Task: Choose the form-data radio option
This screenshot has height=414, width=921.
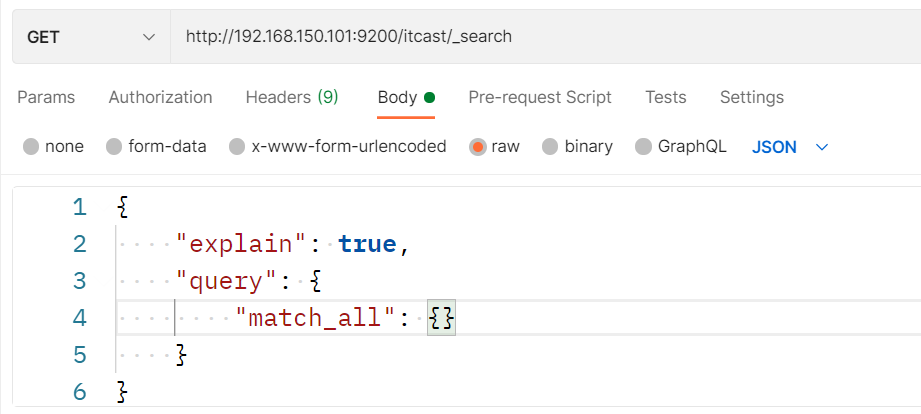Action: tap(114, 147)
